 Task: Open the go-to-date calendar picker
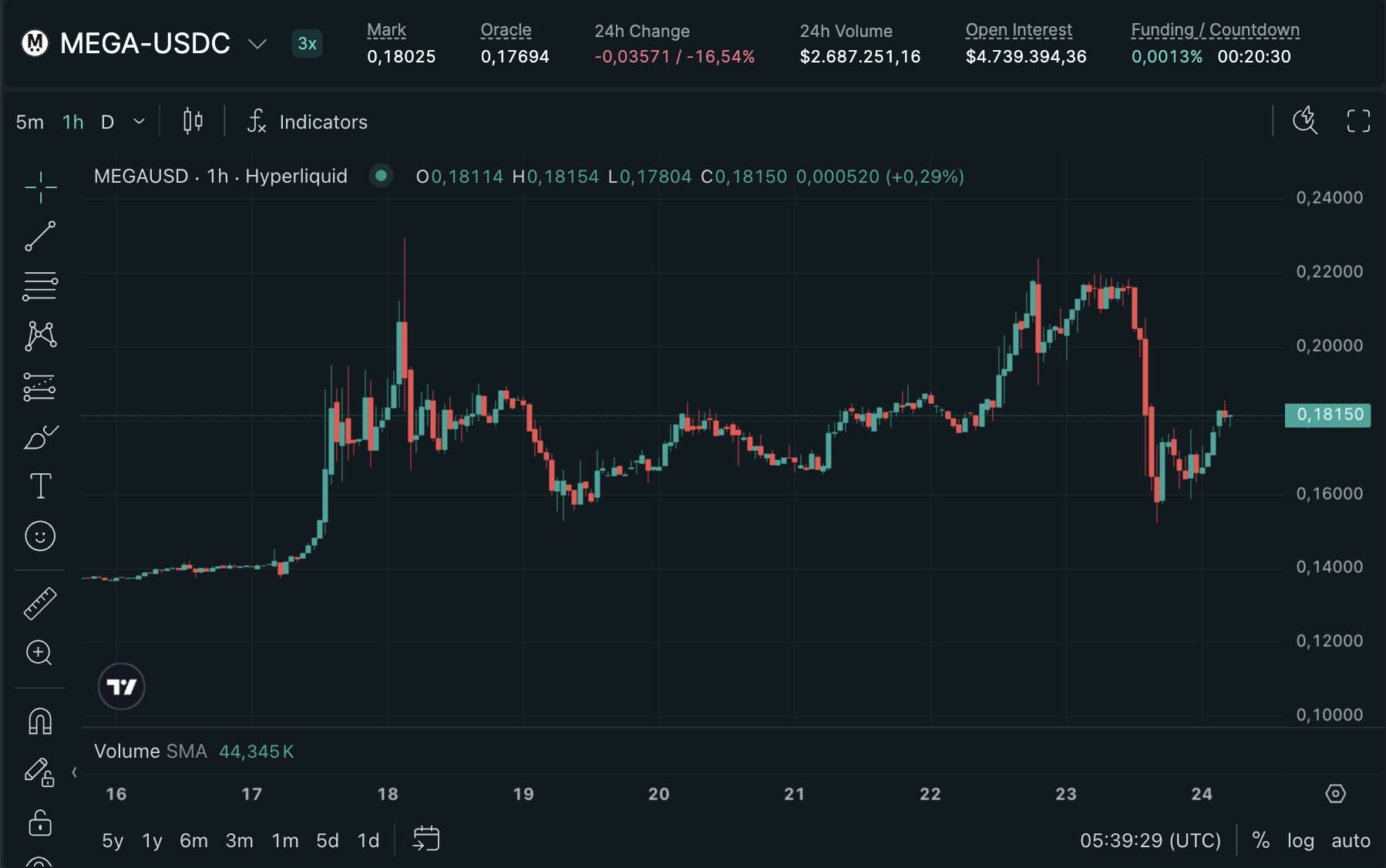426,839
